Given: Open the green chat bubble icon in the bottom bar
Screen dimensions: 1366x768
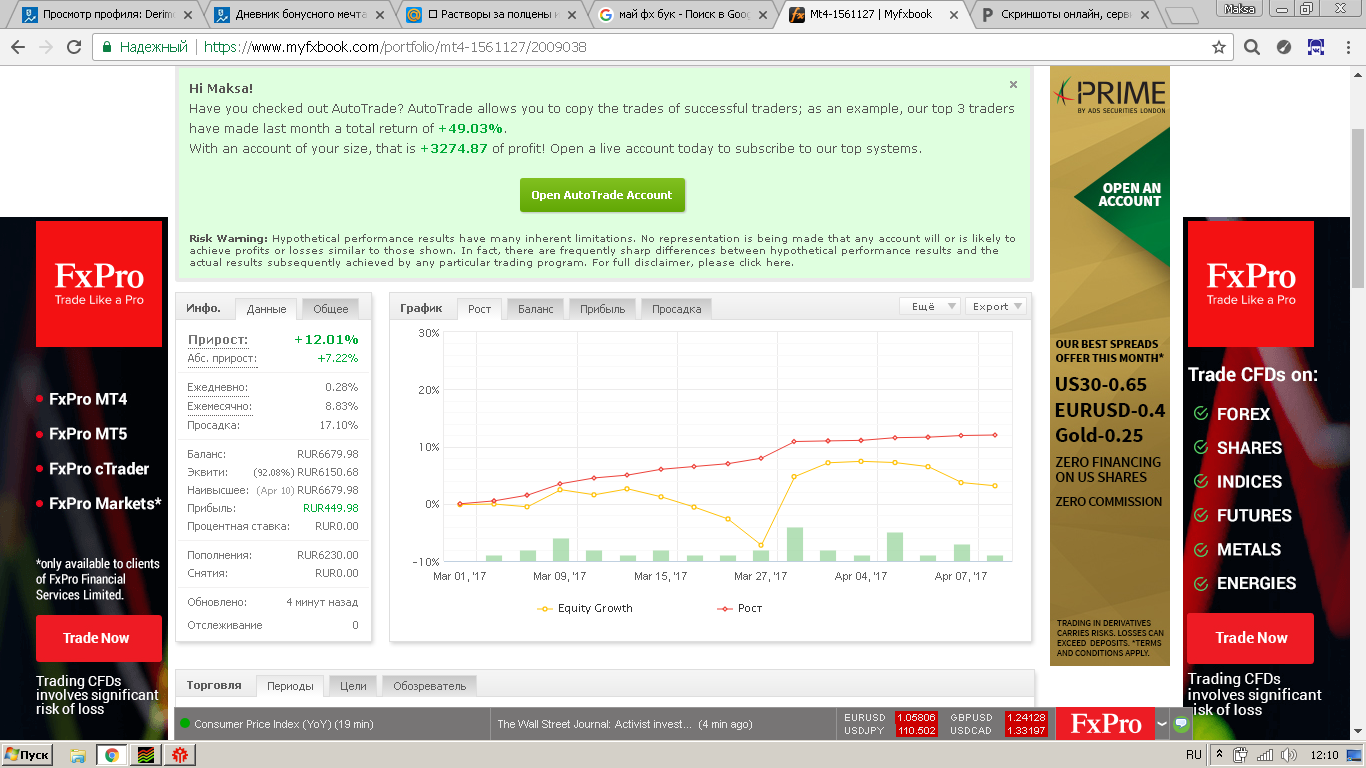Looking at the screenshot, I should [1181, 723].
